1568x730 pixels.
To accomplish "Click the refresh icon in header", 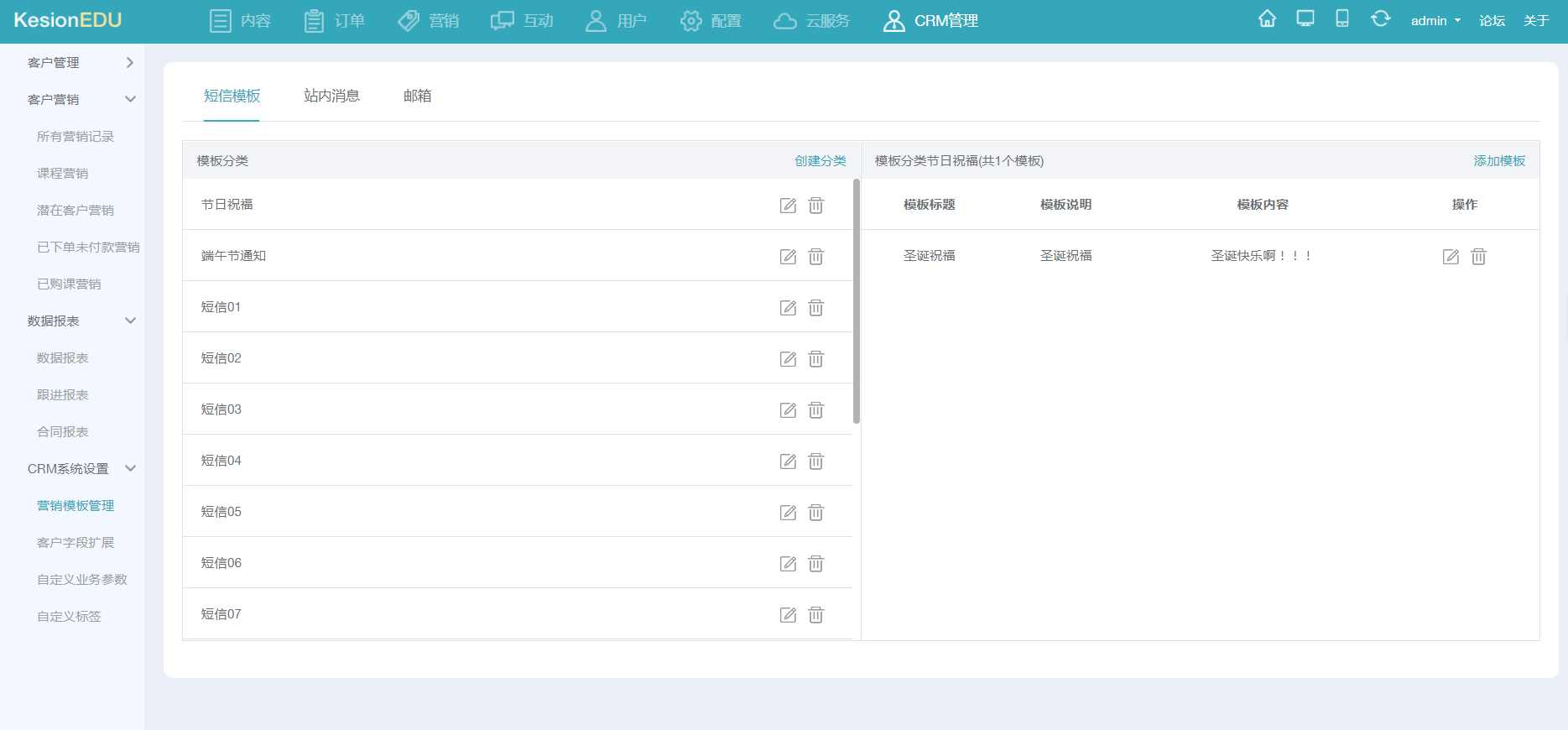I will pyautogui.click(x=1380, y=18).
